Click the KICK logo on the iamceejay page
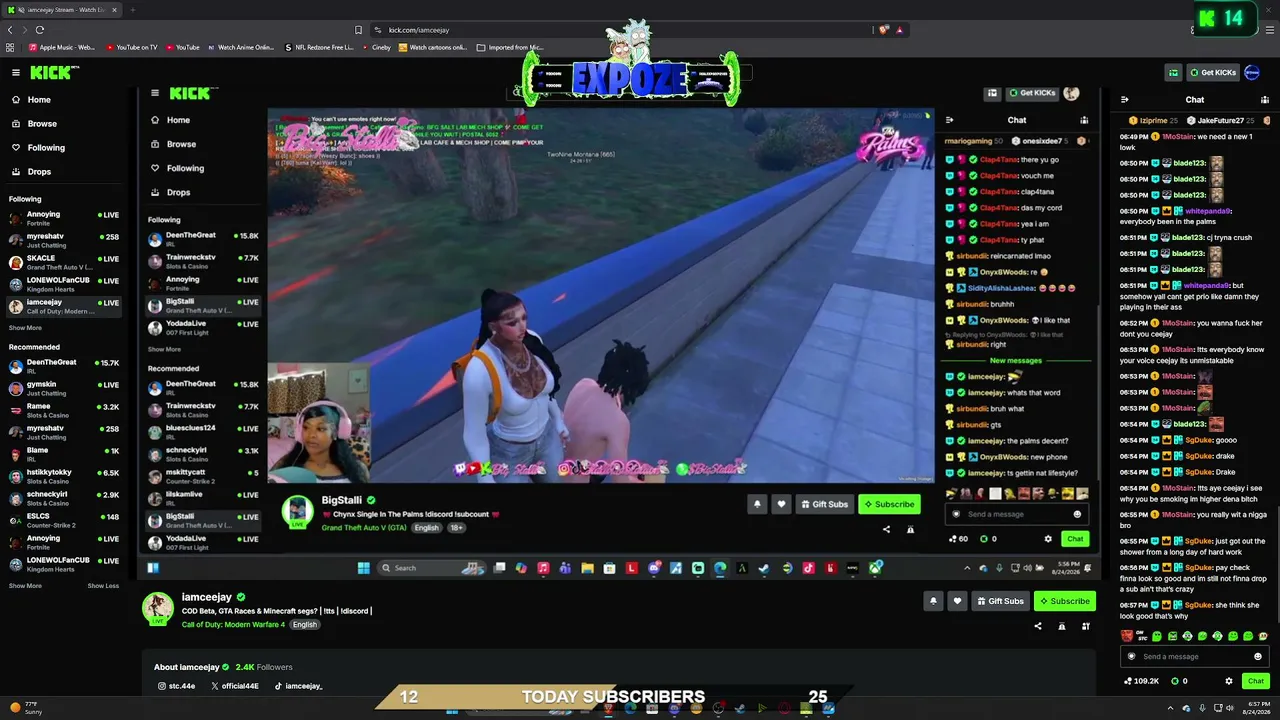Image resolution: width=1280 pixels, height=720 pixels. (54, 72)
